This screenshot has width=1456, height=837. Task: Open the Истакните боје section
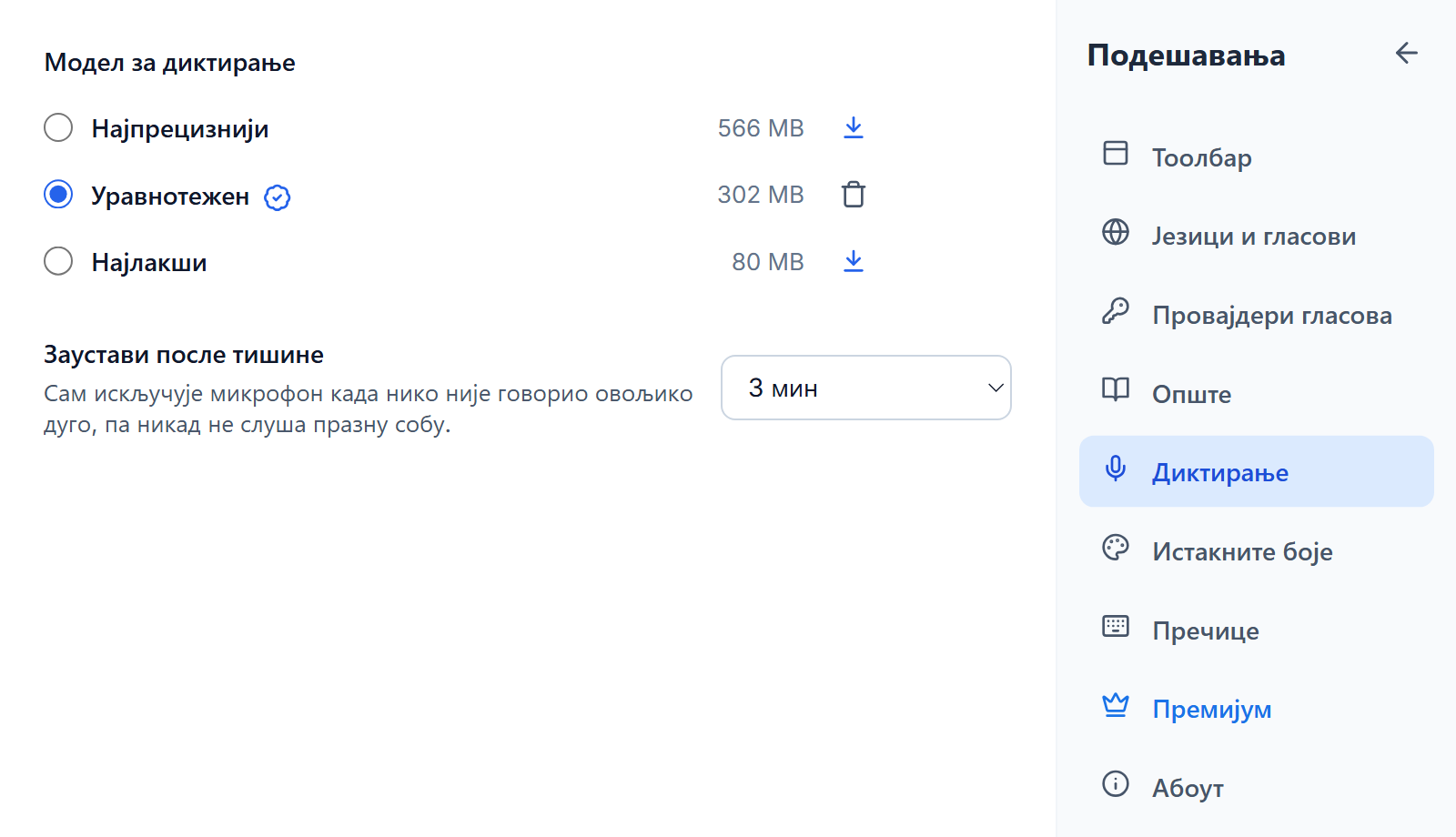click(x=1256, y=550)
